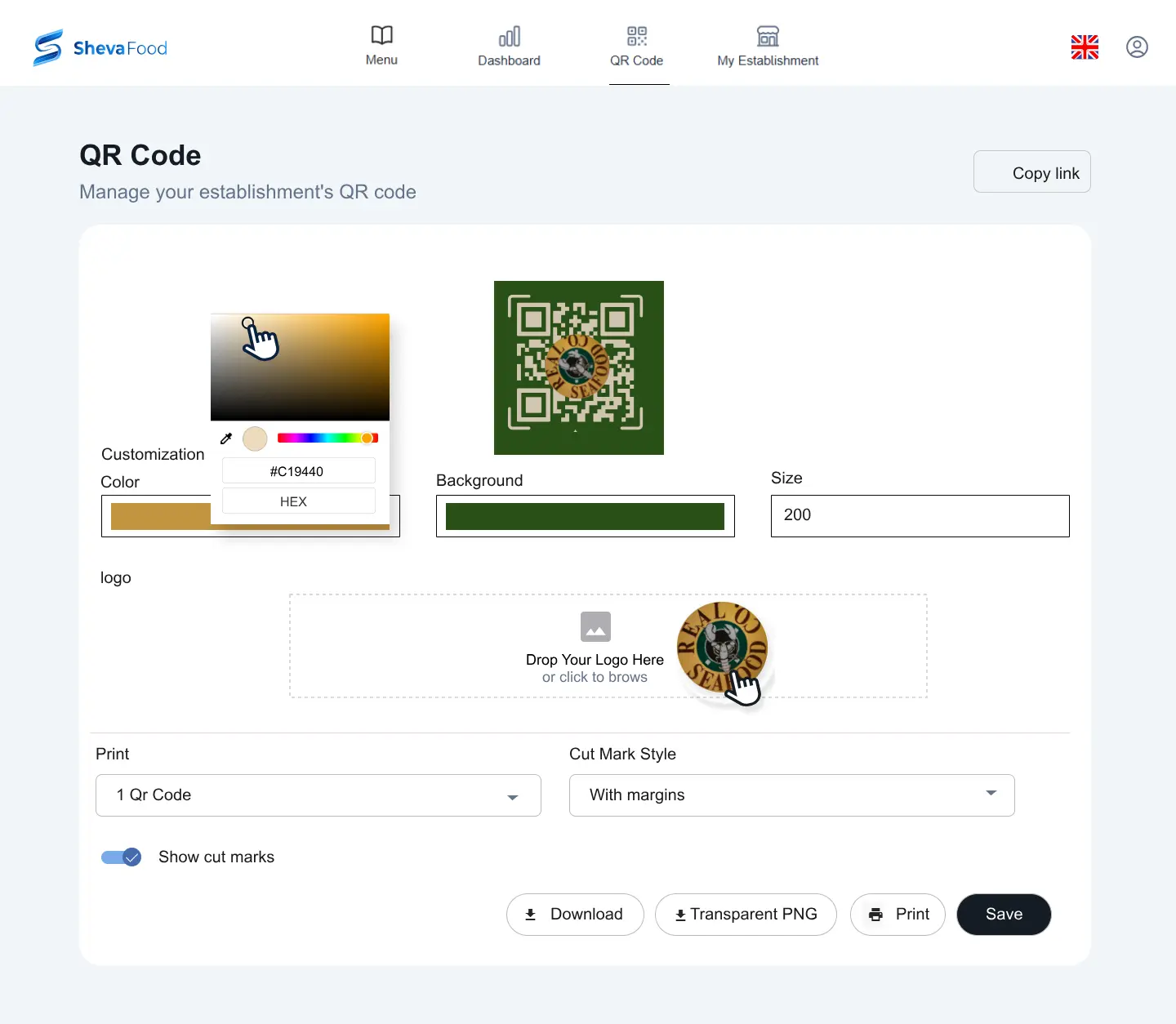The width and height of the screenshot is (1176, 1024).
Task: Click the My Establishment storefront icon
Action: click(768, 37)
